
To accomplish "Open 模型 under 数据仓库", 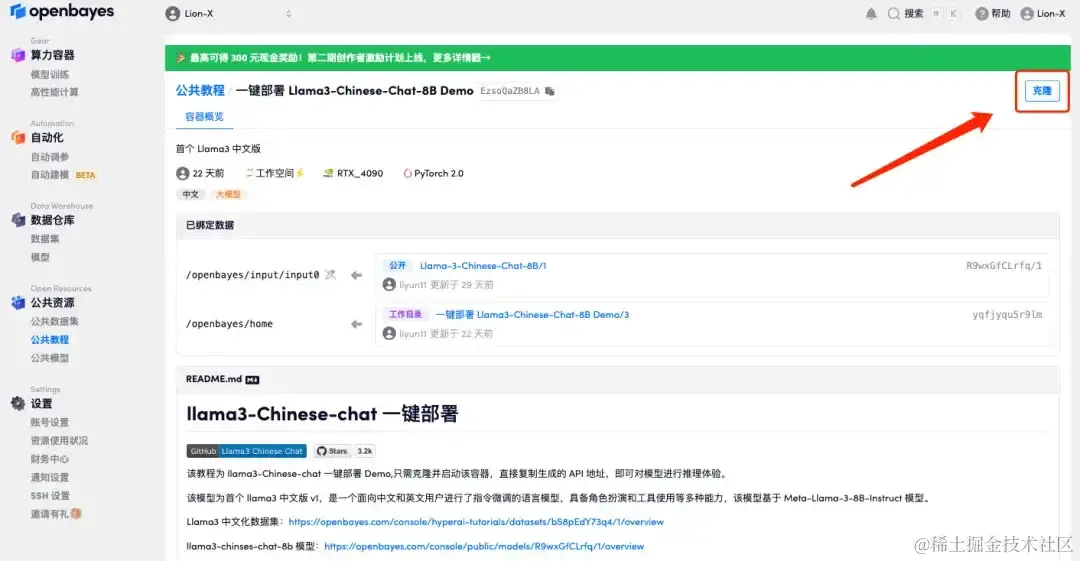I will [40, 257].
